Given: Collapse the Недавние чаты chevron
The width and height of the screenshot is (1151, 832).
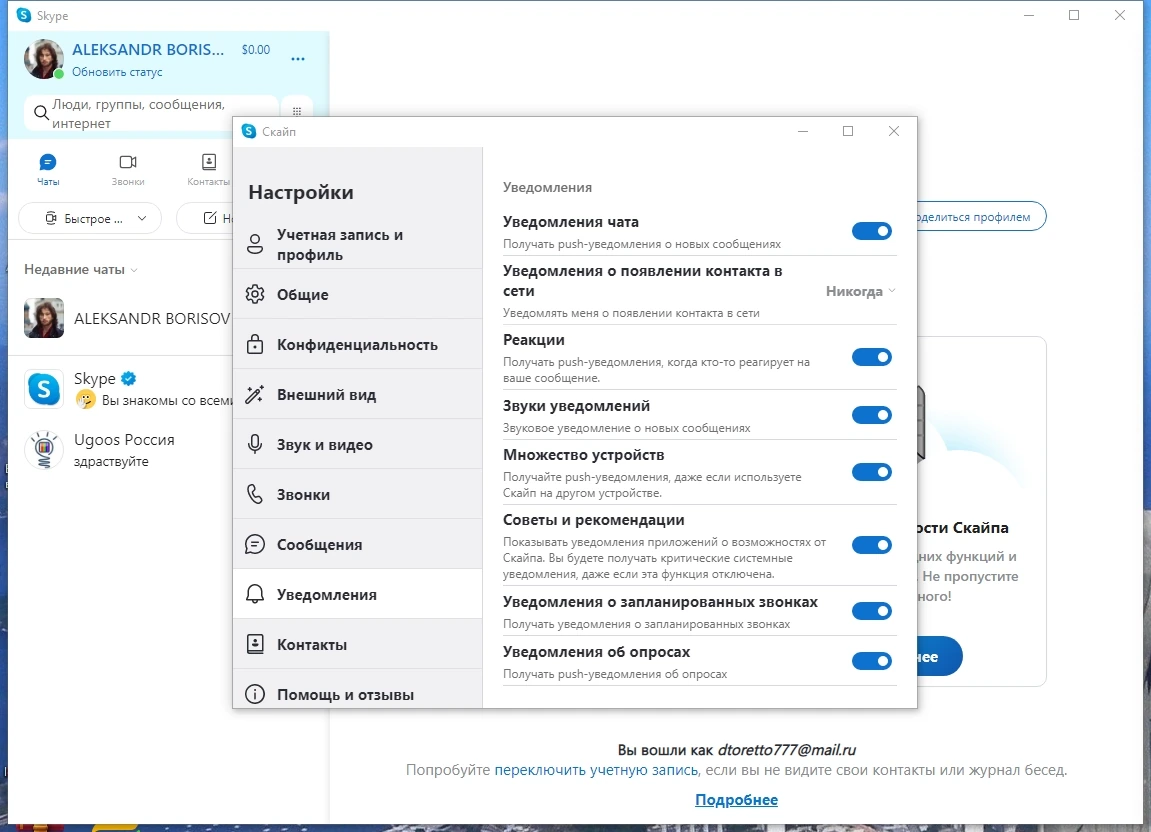Looking at the screenshot, I should (x=134, y=270).
